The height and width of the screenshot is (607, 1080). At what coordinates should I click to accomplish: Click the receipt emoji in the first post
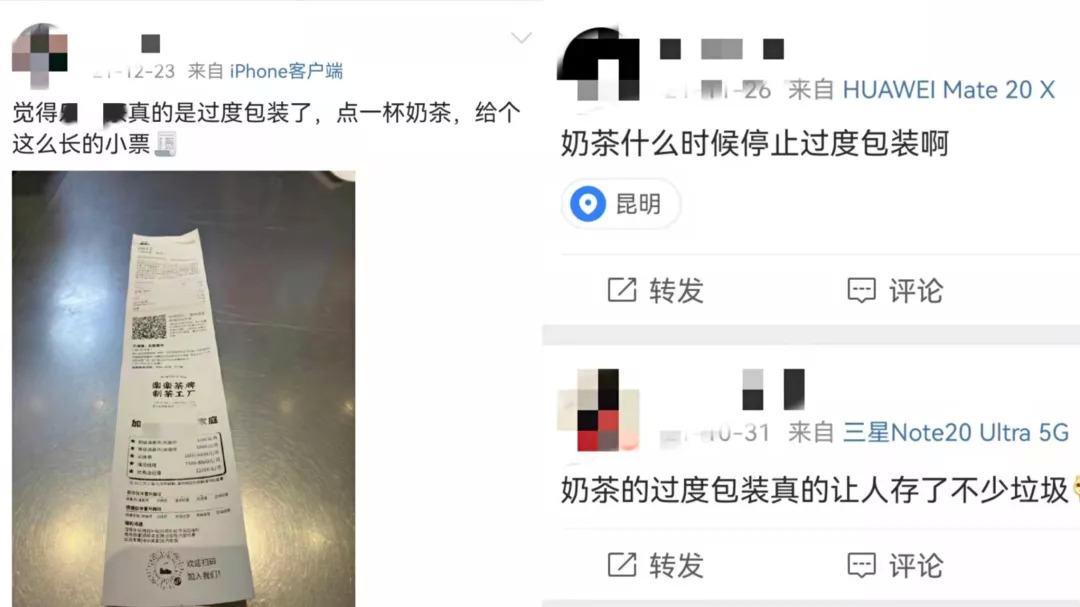pyautogui.click(x=165, y=144)
